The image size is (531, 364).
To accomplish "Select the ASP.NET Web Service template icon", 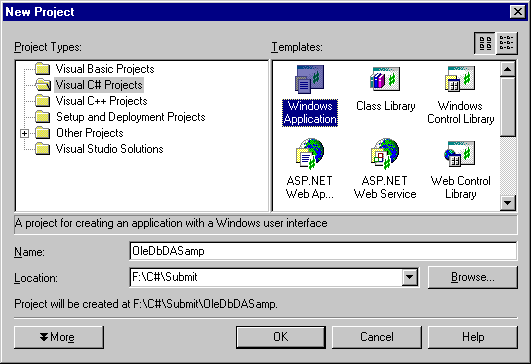I will [x=385, y=153].
